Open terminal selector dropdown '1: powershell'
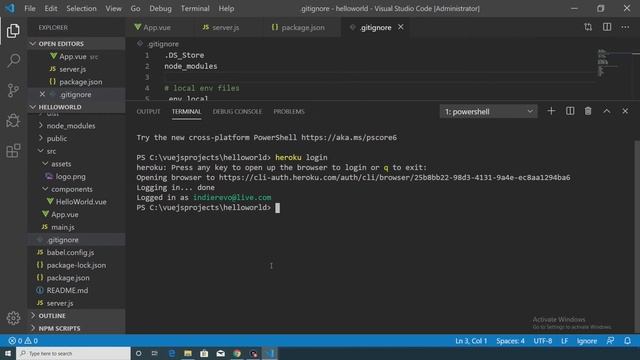The width and height of the screenshot is (640, 360). [x=489, y=111]
